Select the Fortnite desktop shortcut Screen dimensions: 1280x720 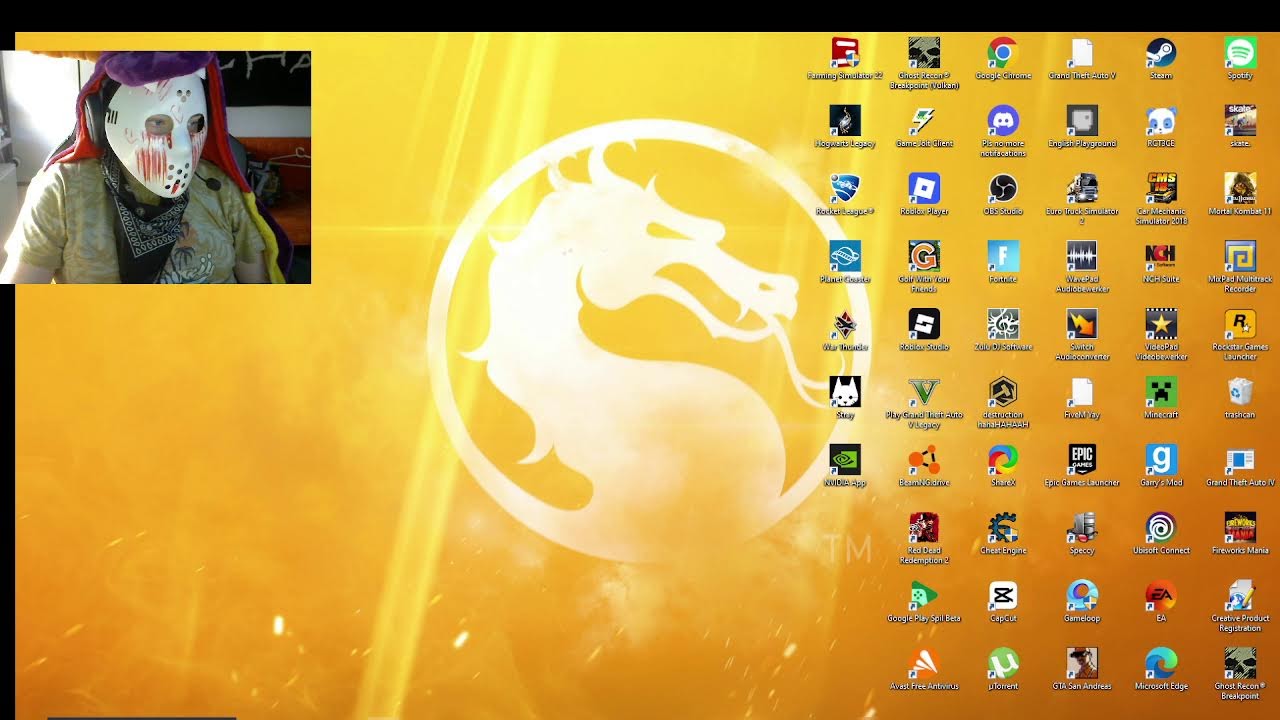1003,256
